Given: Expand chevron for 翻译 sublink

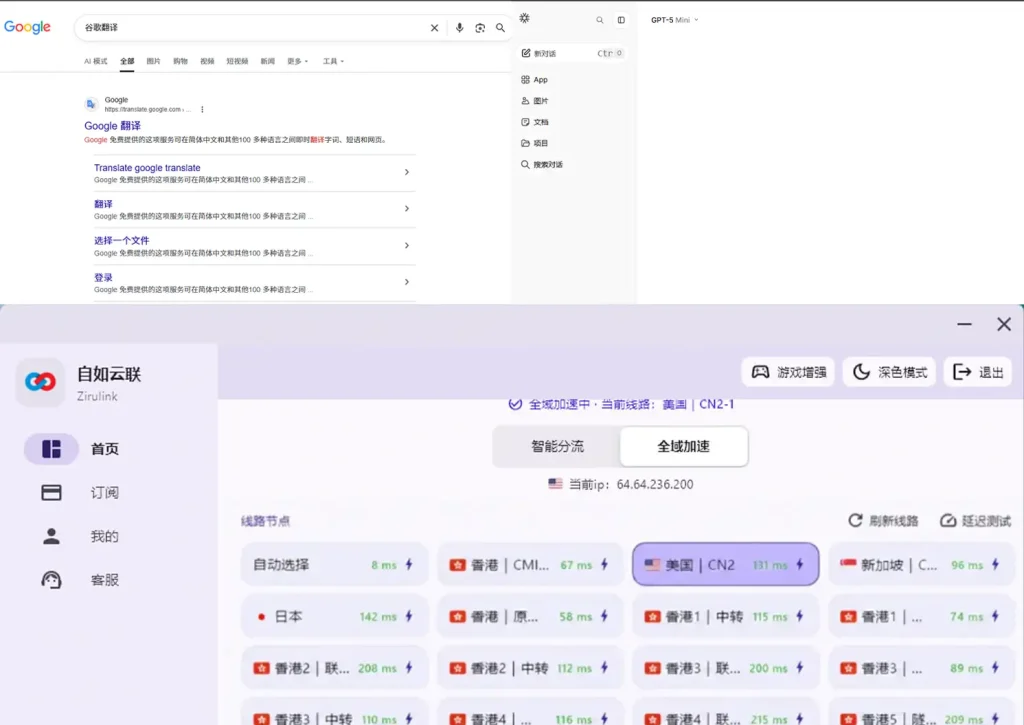Looking at the screenshot, I should 407,208.
